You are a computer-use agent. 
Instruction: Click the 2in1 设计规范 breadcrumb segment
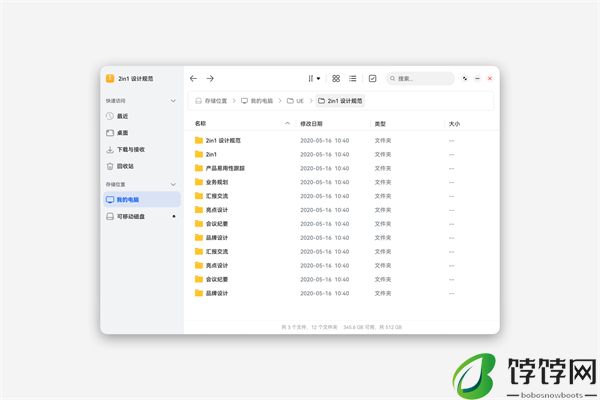point(340,101)
